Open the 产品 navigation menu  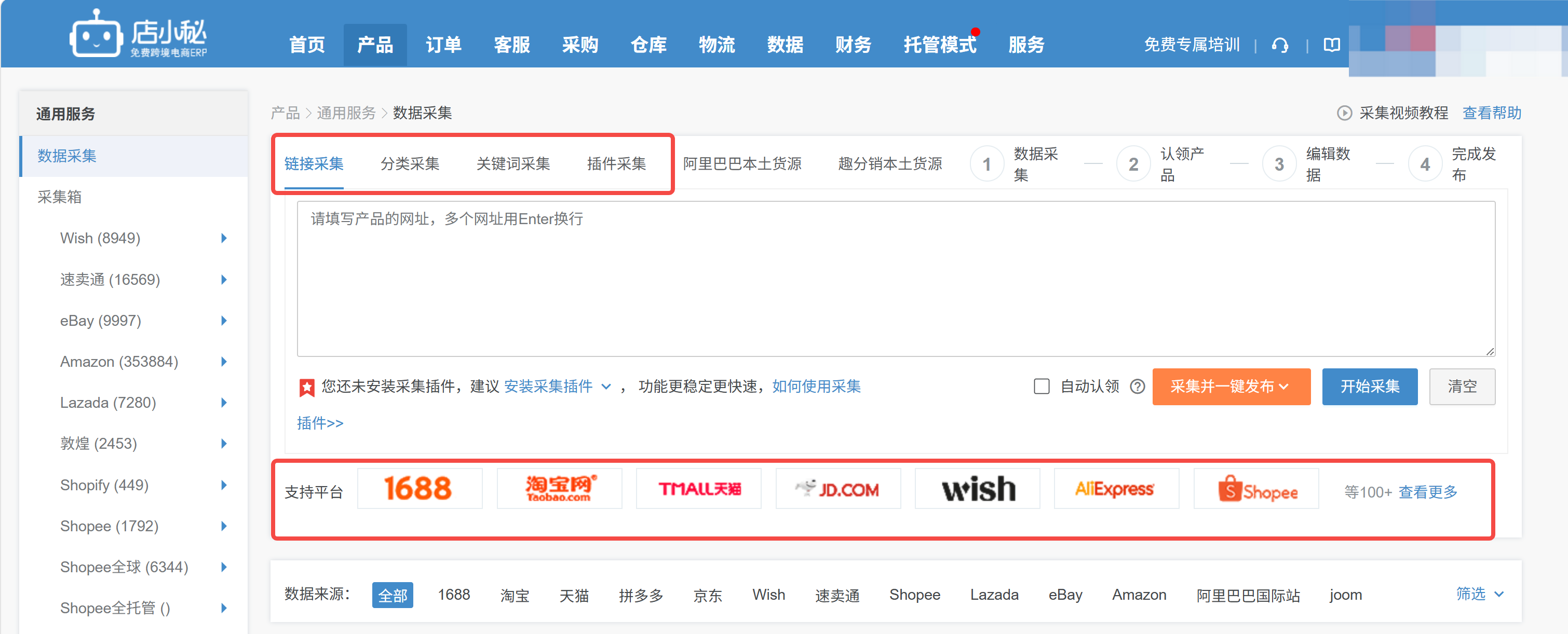click(x=375, y=45)
